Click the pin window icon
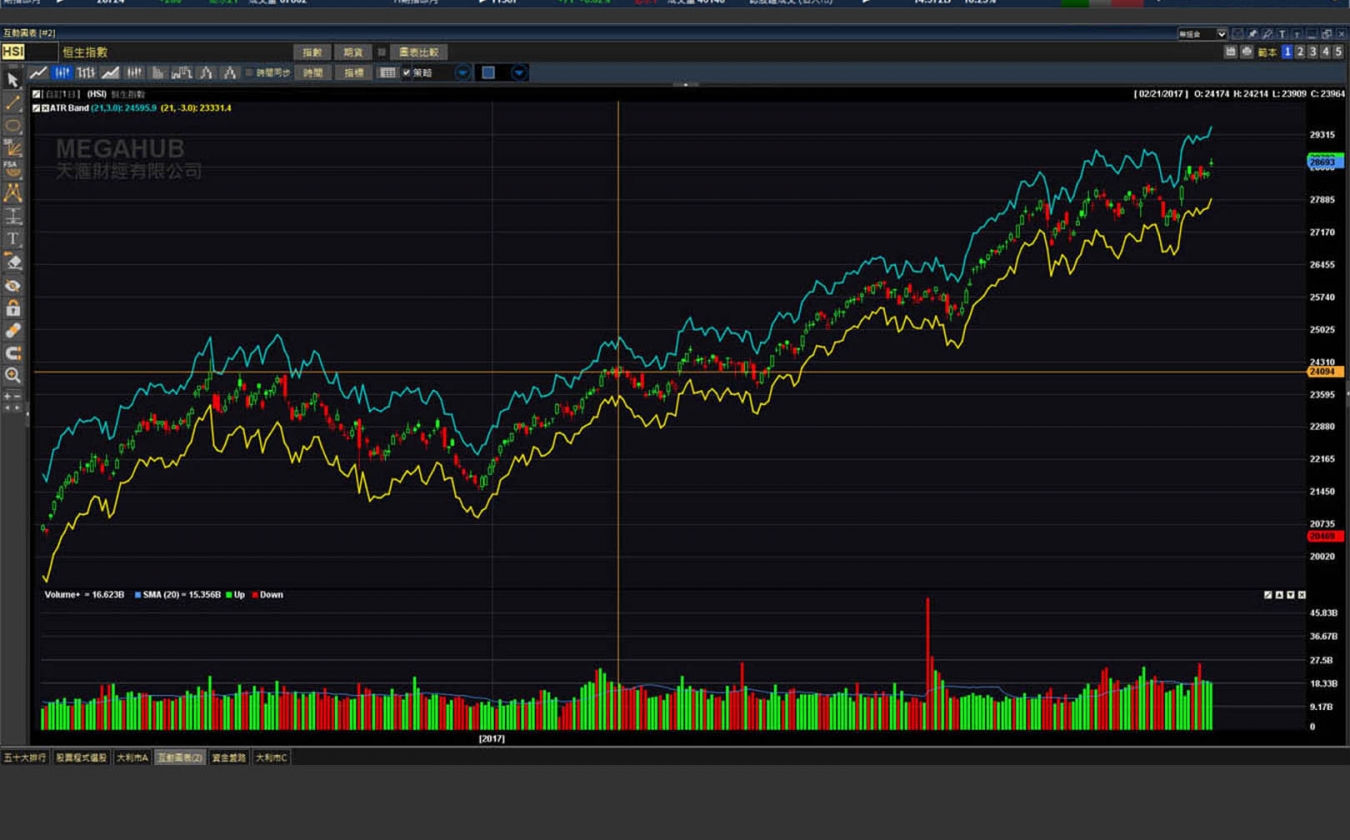 click(1252, 34)
